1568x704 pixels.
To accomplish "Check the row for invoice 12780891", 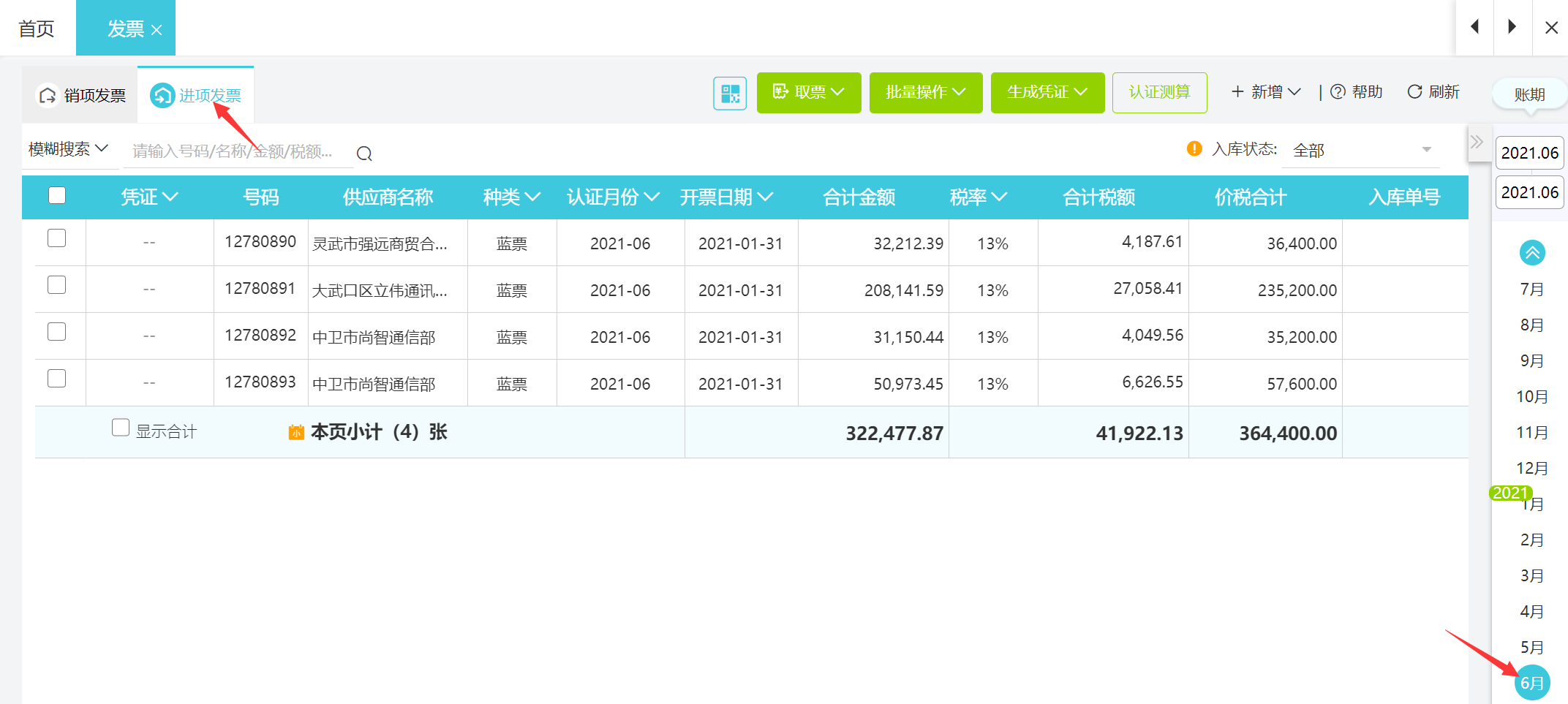I will [x=57, y=285].
